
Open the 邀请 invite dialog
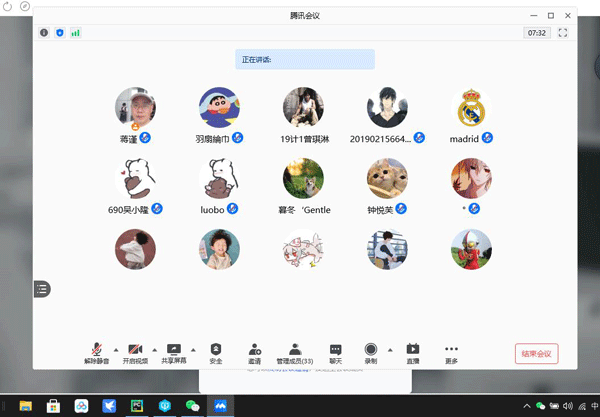click(x=254, y=351)
